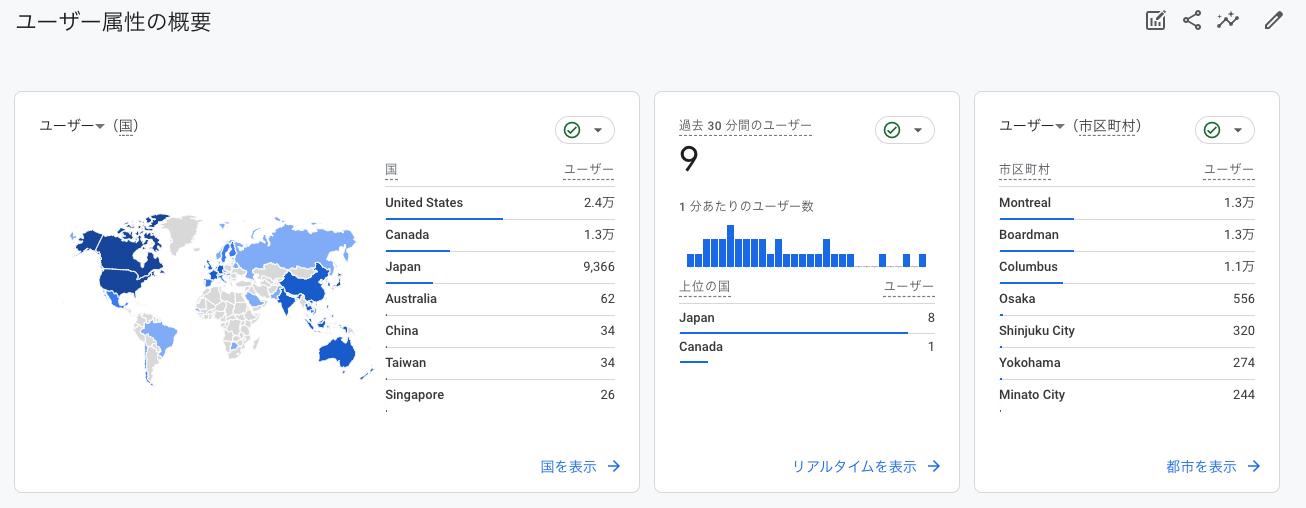The width and height of the screenshot is (1306, 508).
Task: Click the 市区町村 column header
Action: [x=1024, y=170]
